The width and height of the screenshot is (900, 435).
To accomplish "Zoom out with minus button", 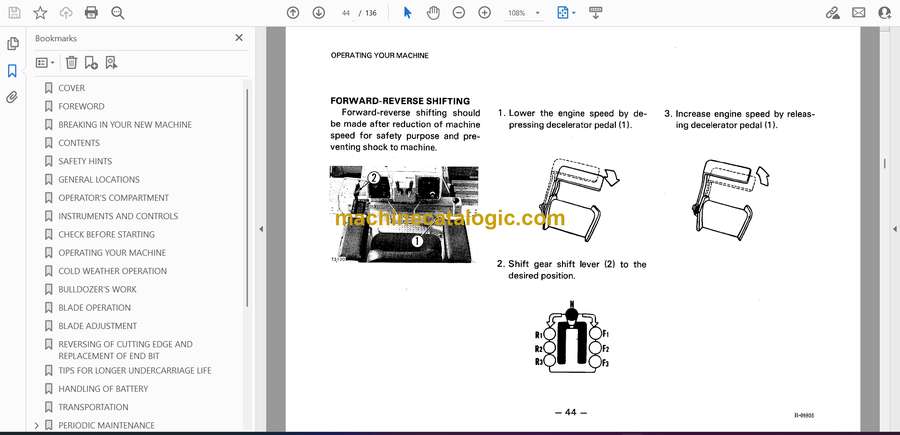I will (459, 13).
